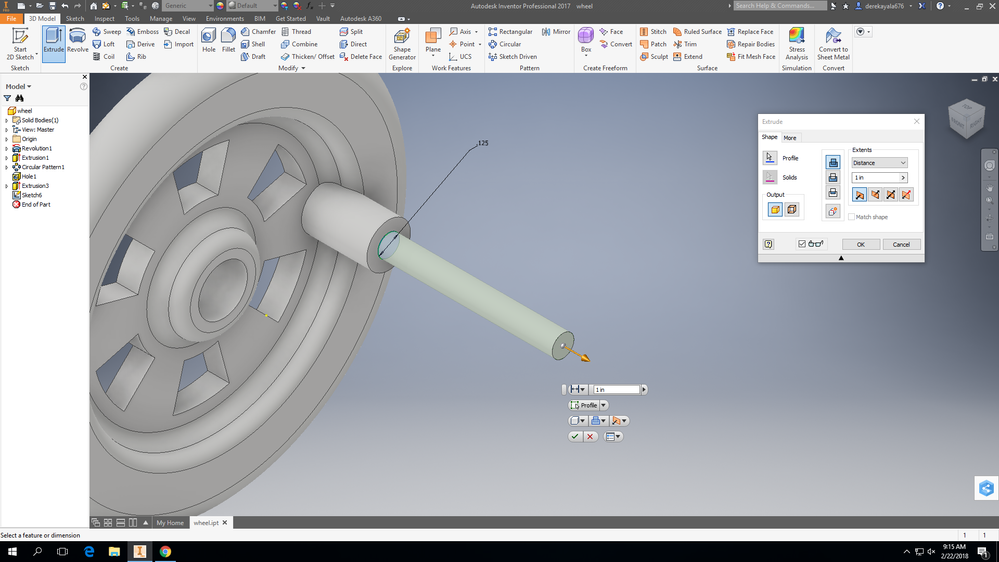999x562 pixels.
Task: Choose Join operation in Extrude dialog
Action: [833, 162]
